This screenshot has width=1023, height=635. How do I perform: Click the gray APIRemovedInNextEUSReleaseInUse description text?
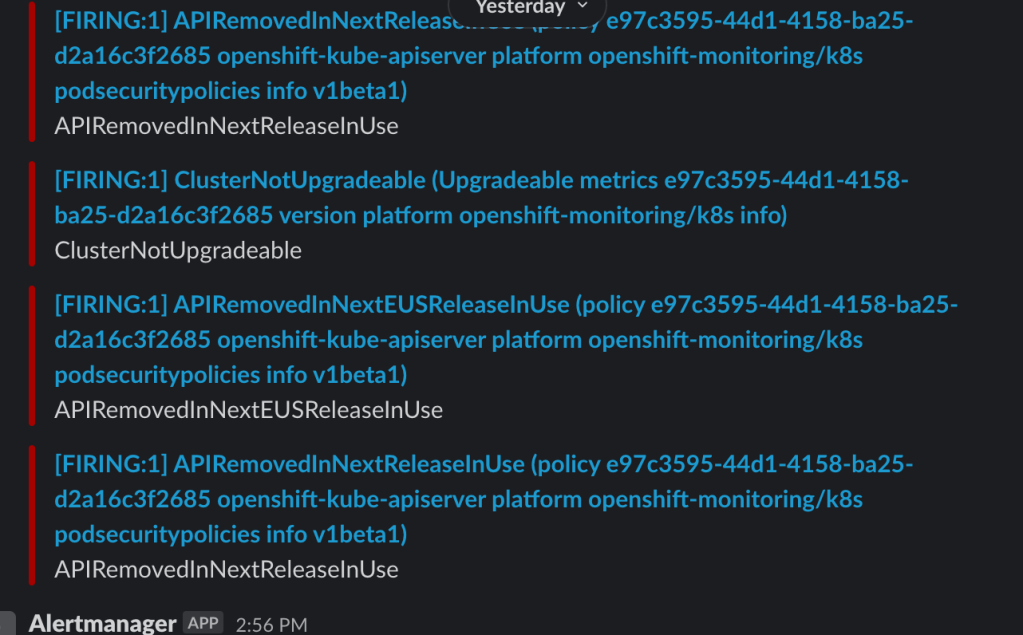coord(248,410)
